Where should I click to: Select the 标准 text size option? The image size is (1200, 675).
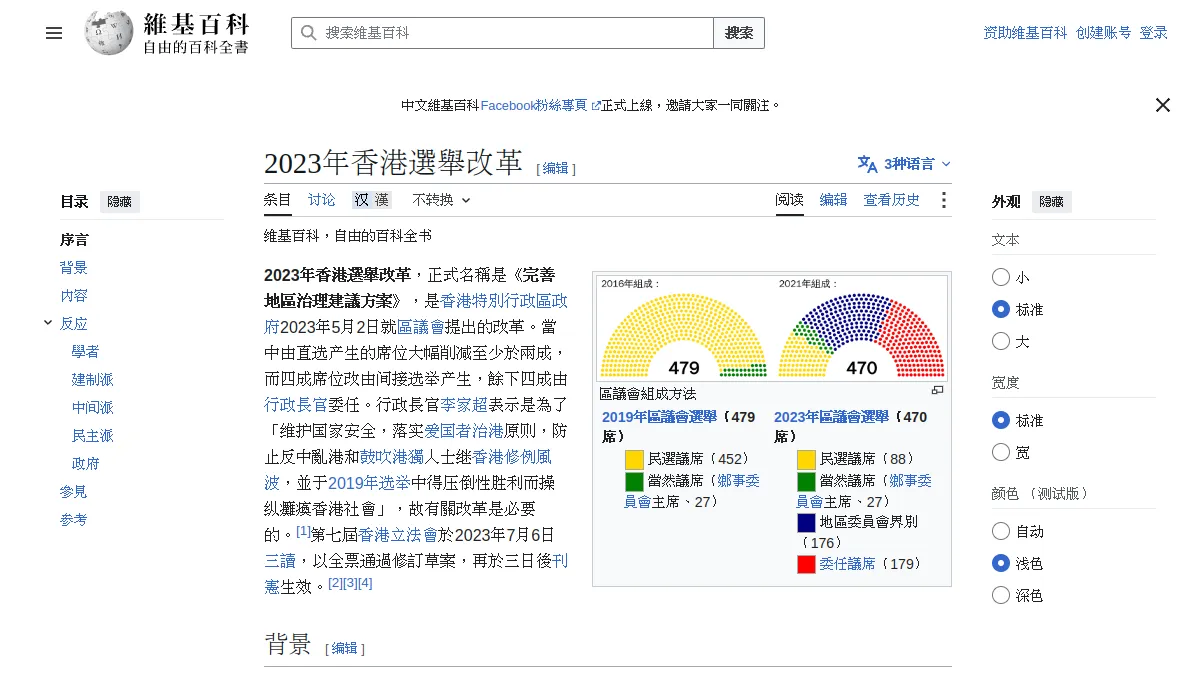coord(1001,309)
